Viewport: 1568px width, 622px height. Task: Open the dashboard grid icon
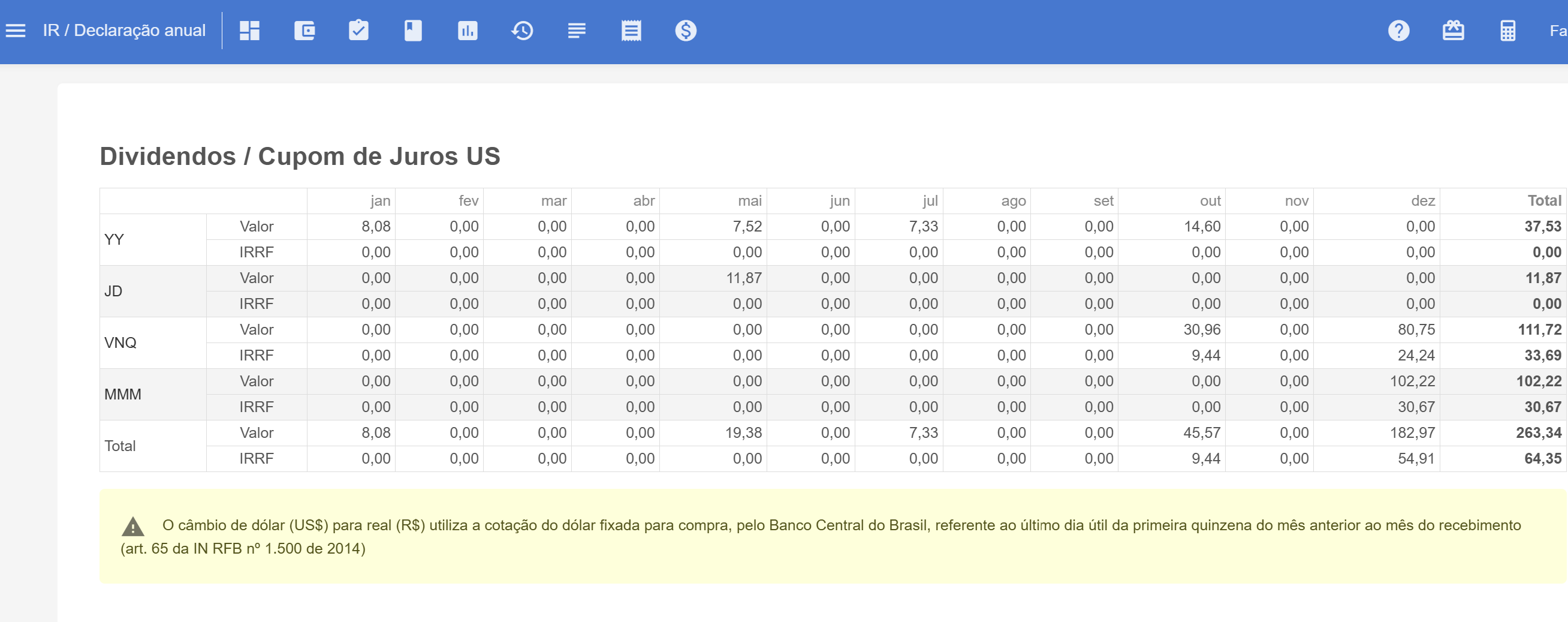click(x=249, y=31)
